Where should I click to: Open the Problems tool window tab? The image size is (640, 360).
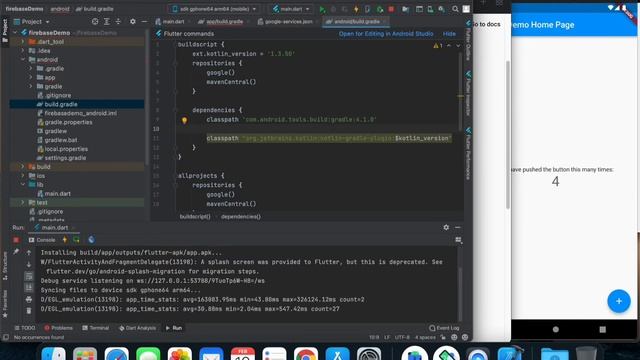pos(58,328)
